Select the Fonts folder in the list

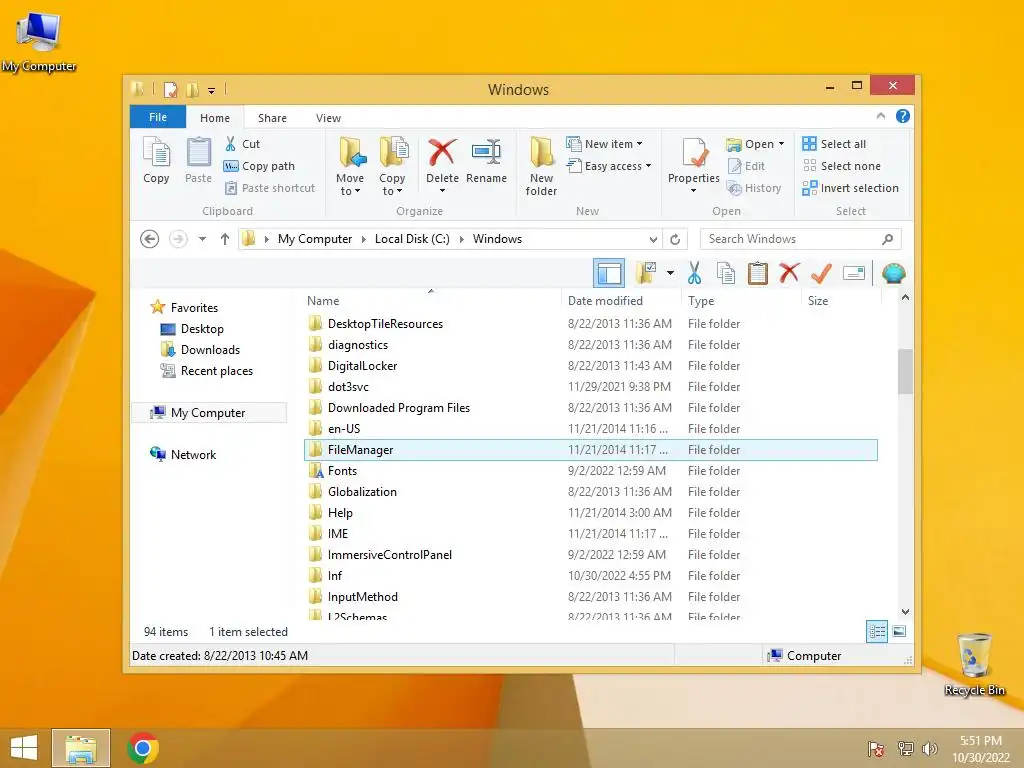point(591,471)
